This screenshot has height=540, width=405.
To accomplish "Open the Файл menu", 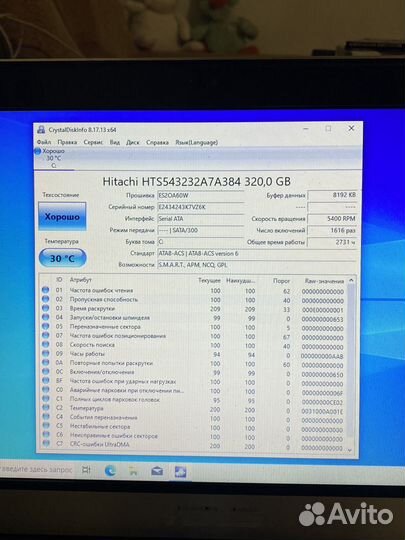I will [44, 142].
